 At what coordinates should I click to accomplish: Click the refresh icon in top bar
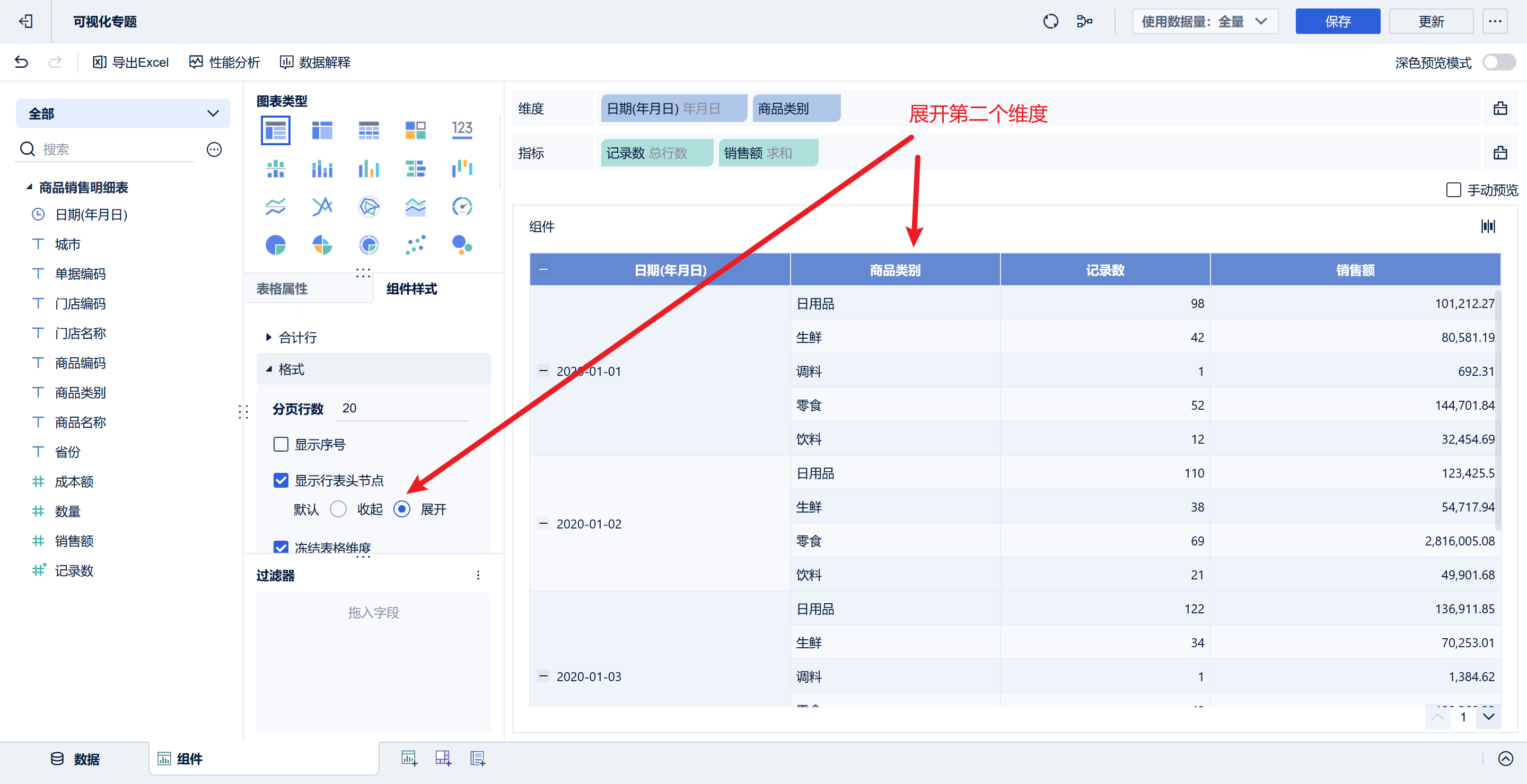(1050, 22)
